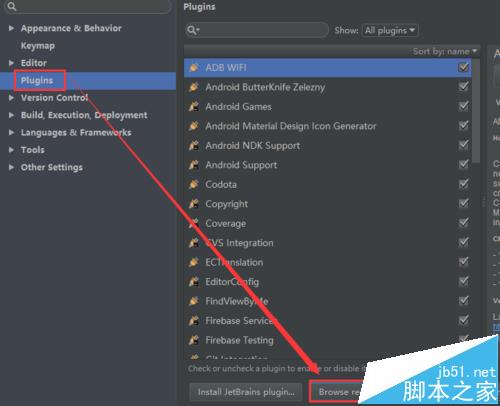500x406 pixels.
Task: Select the Codota plugin row
Action: pyautogui.click(x=328, y=184)
